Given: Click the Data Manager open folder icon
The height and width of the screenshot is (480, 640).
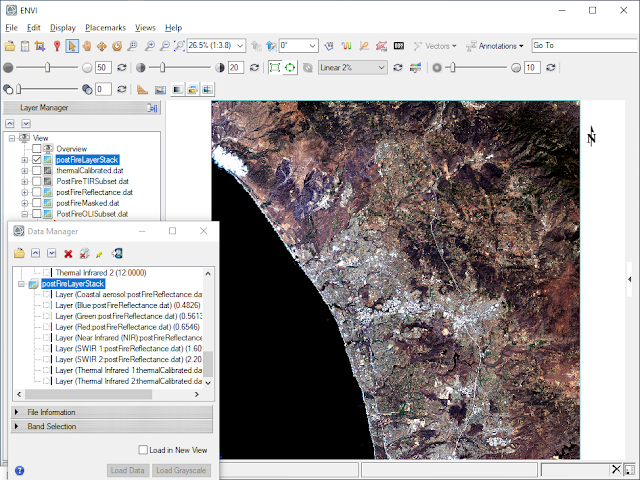Looking at the screenshot, I should [x=19, y=254].
